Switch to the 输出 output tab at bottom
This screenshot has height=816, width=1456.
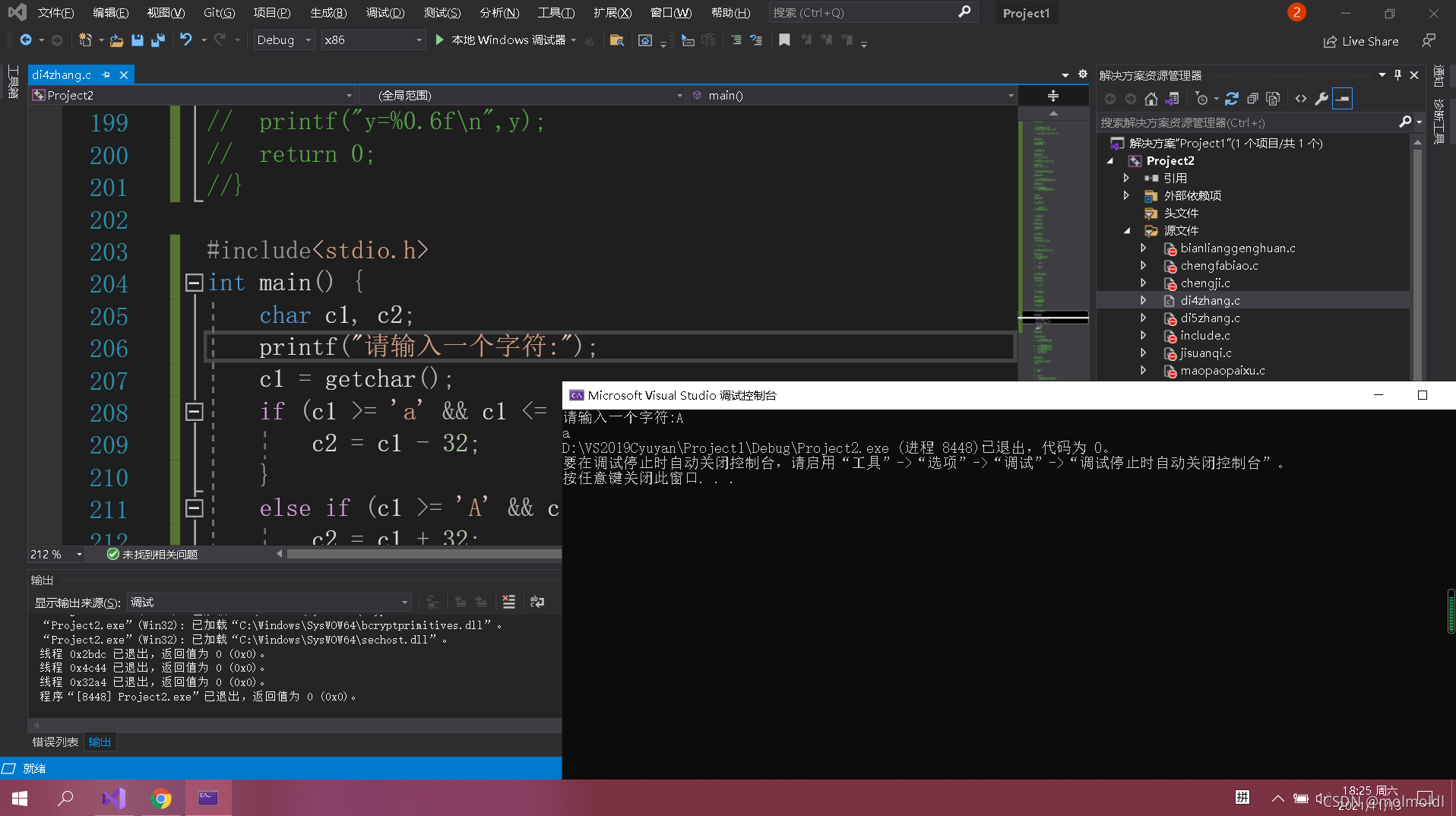click(100, 742)
